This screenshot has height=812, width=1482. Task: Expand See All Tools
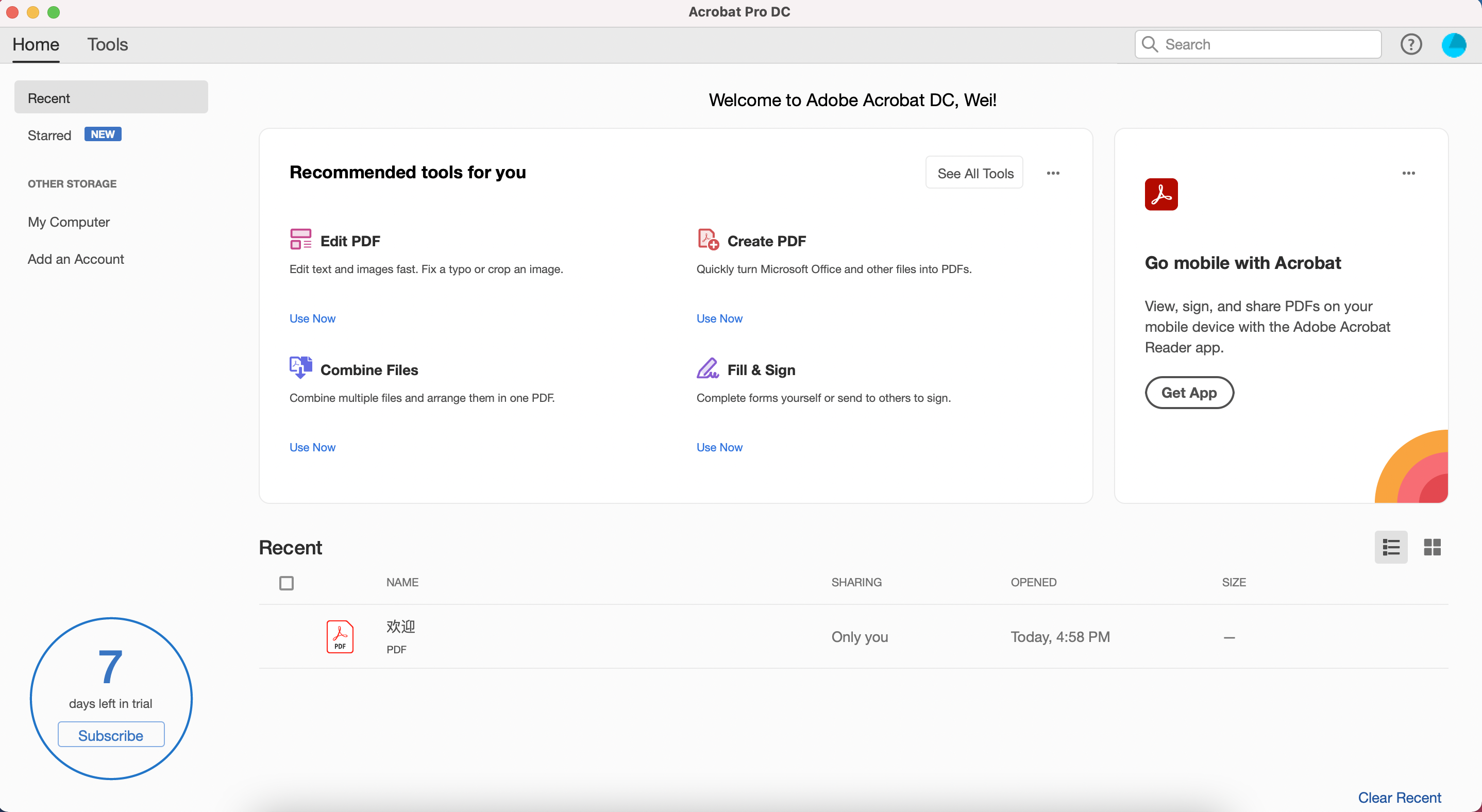974,173
